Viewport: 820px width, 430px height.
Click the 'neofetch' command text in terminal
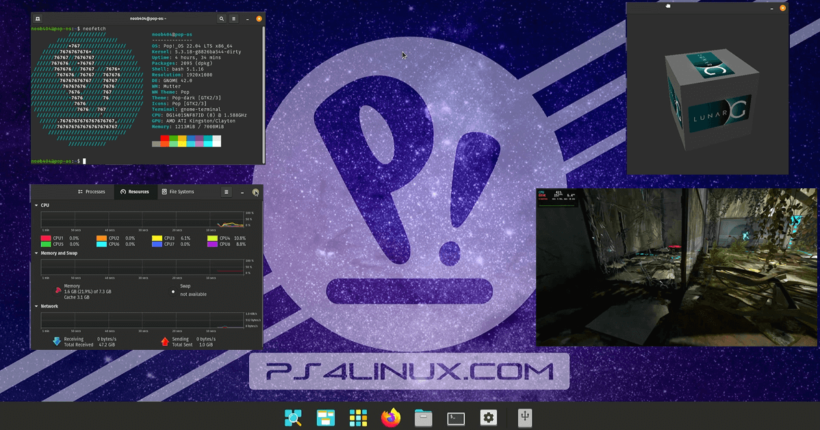[x=95, y=29]
